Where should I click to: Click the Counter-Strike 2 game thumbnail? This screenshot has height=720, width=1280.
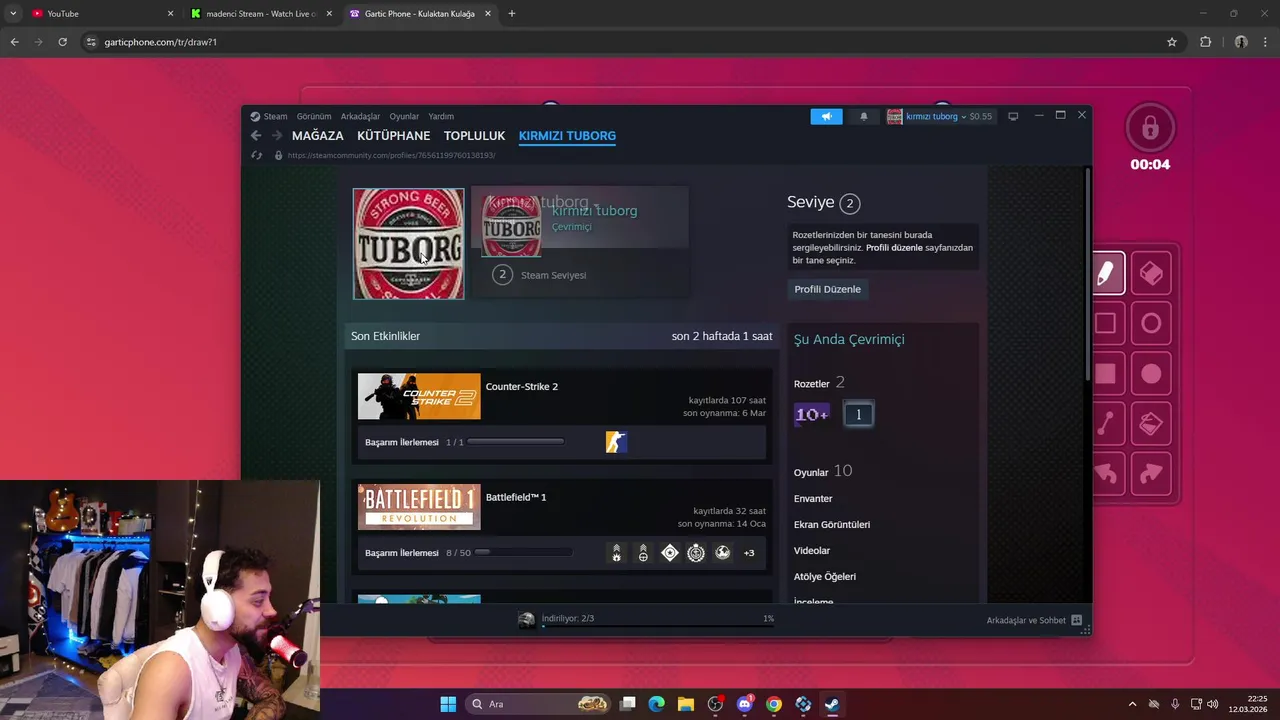coord(419,396)
